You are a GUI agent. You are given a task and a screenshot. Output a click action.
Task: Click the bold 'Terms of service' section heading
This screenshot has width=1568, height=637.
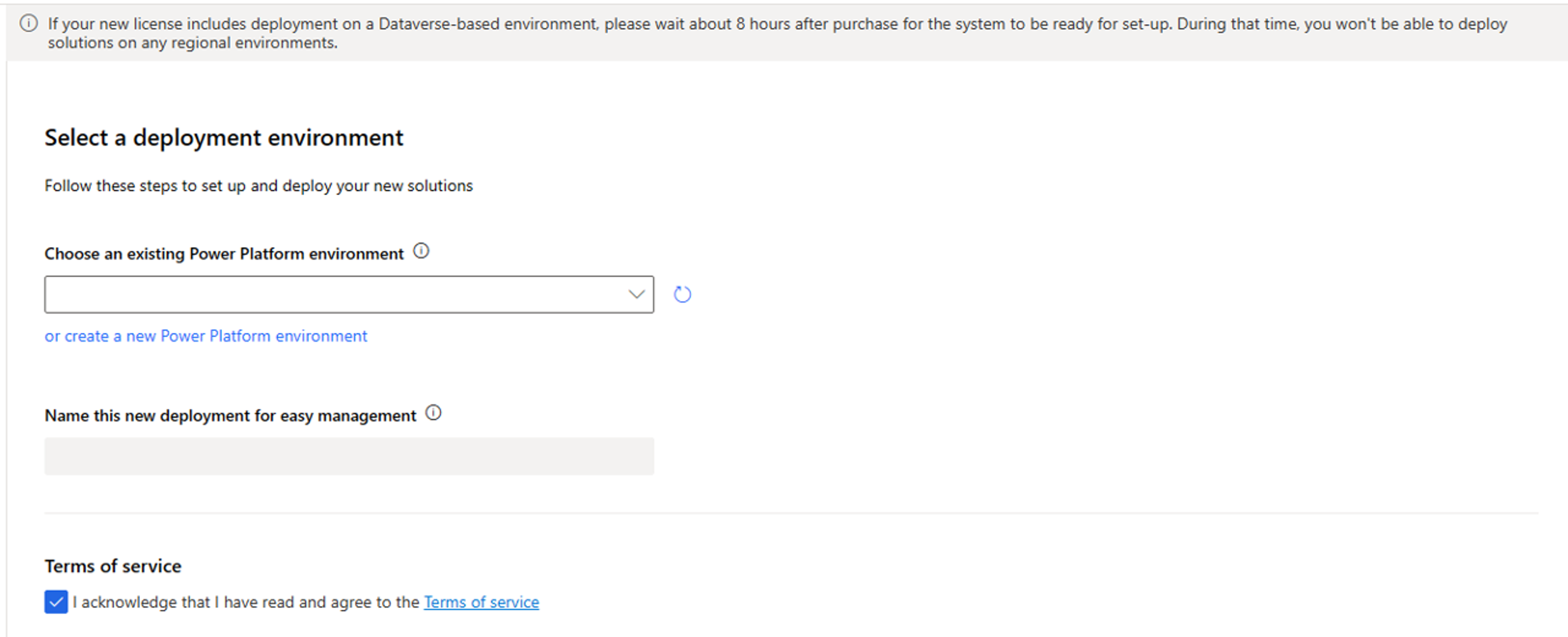point(113,566)
